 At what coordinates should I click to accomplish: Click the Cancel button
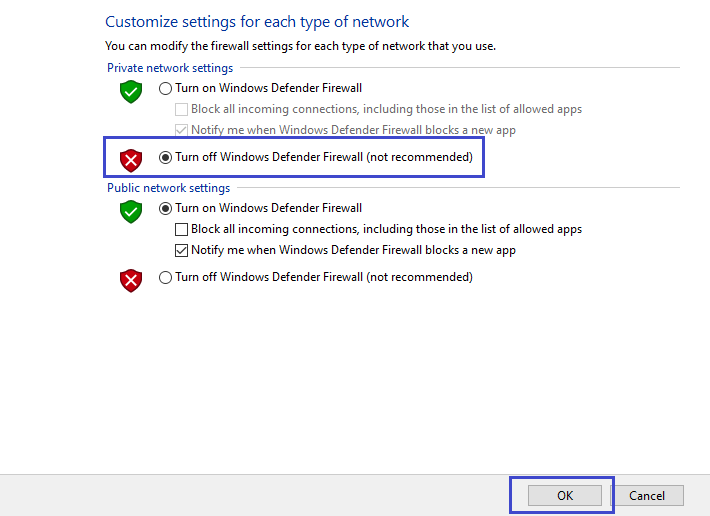click(647, 496)
